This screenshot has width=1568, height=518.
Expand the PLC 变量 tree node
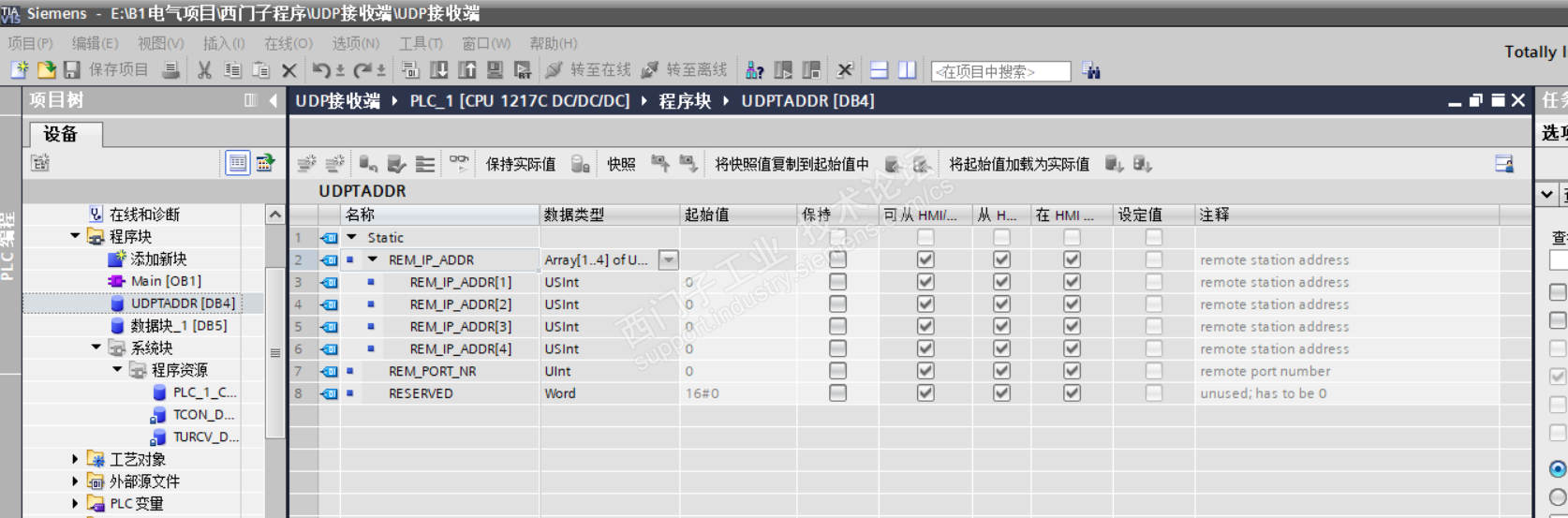75,503
